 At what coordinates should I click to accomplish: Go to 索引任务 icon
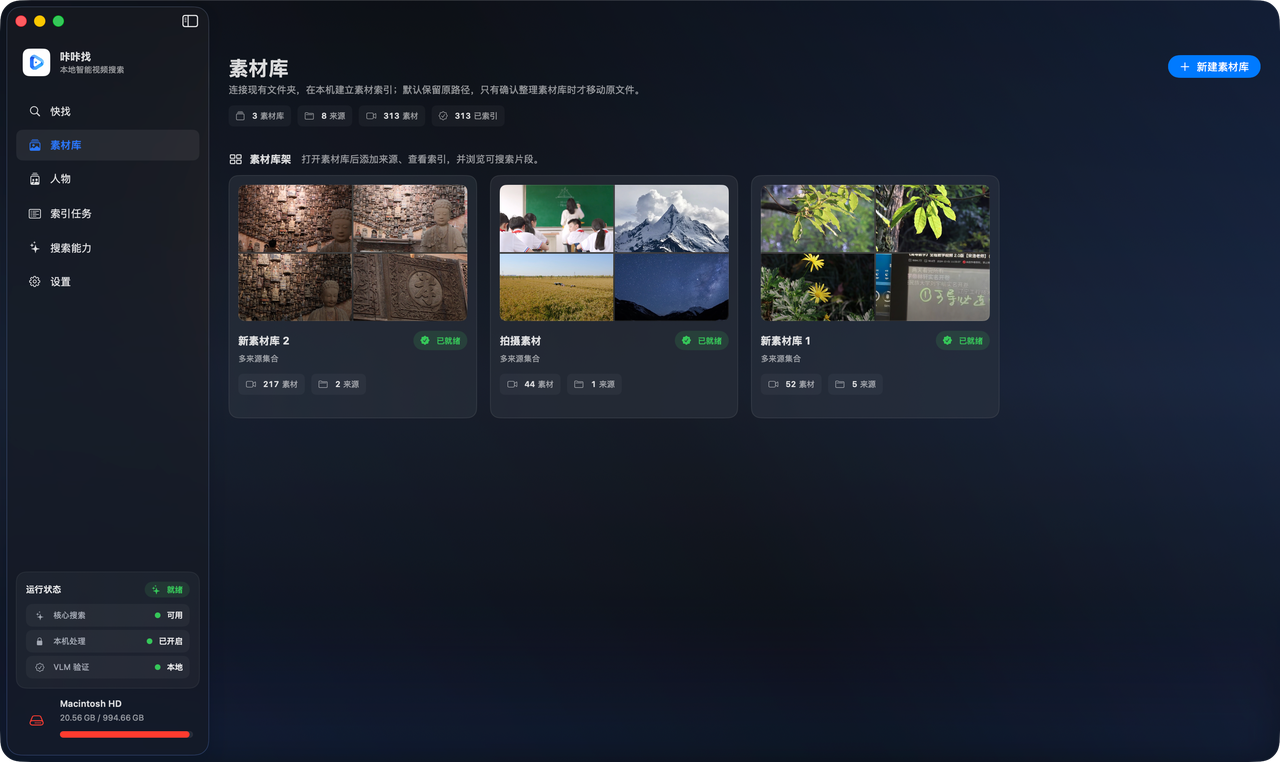tap(35, 214)
